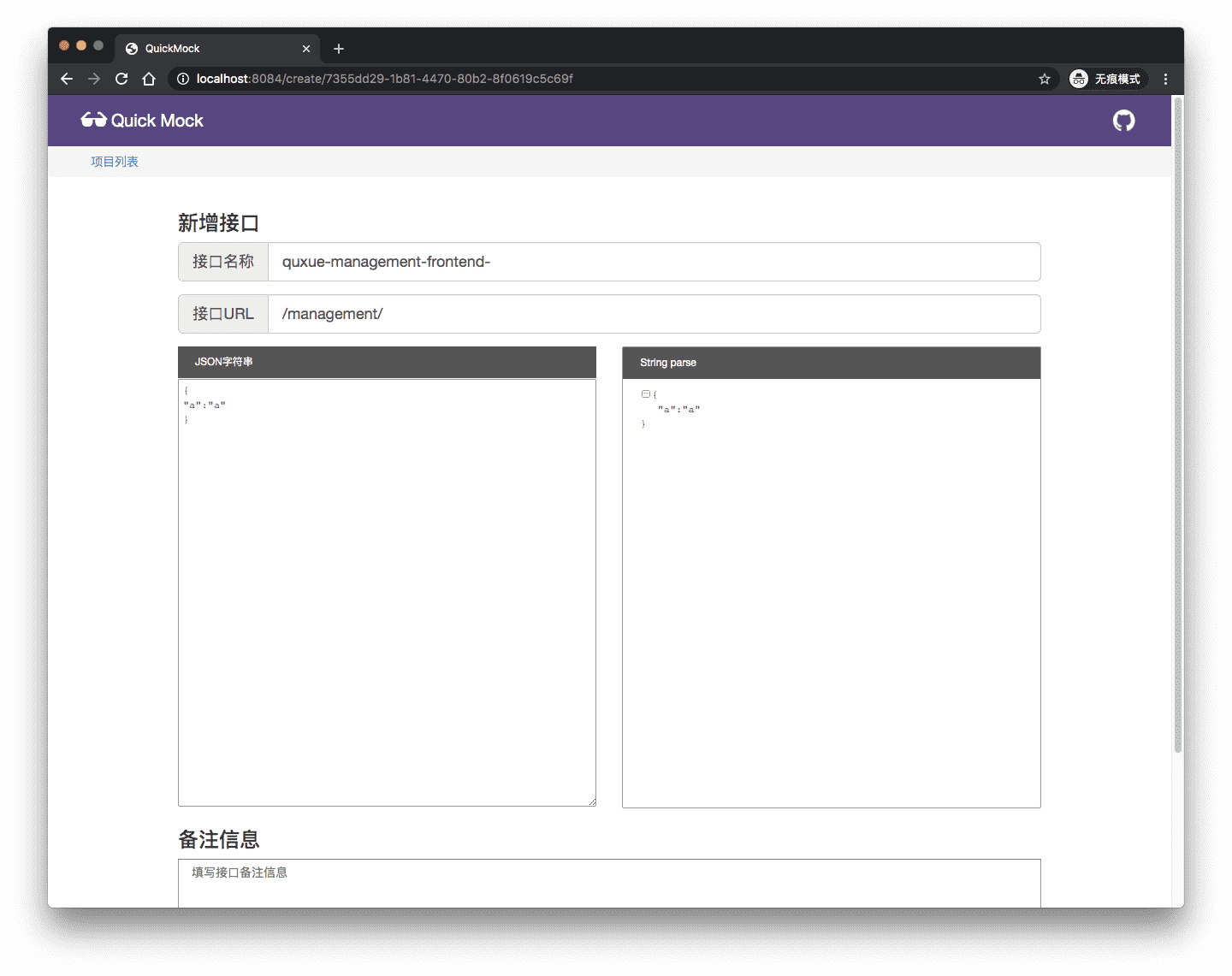Select the QuickMock browser tab
The height and width of the screenshot is (976, 1232).
217,49
